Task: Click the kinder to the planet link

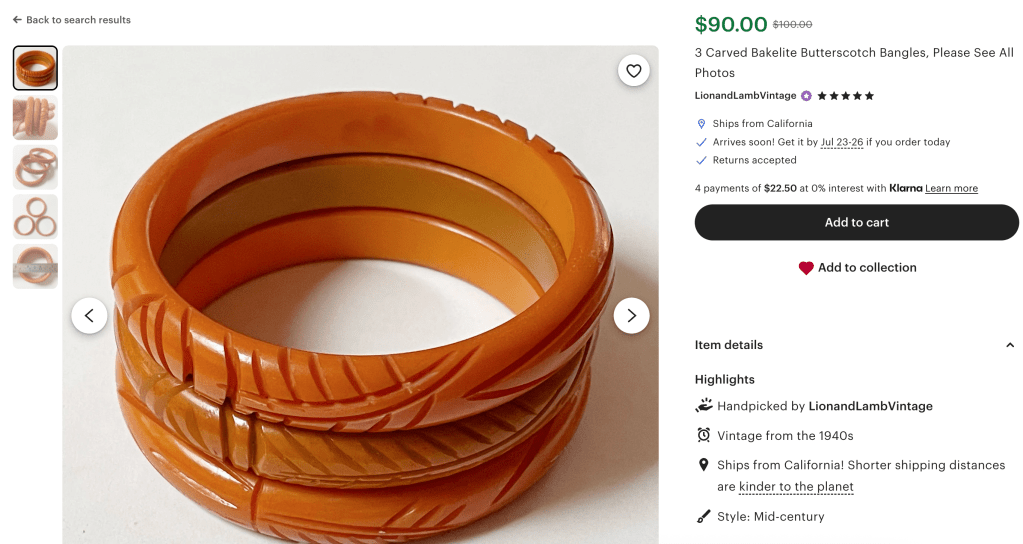Action: point(796,487)
